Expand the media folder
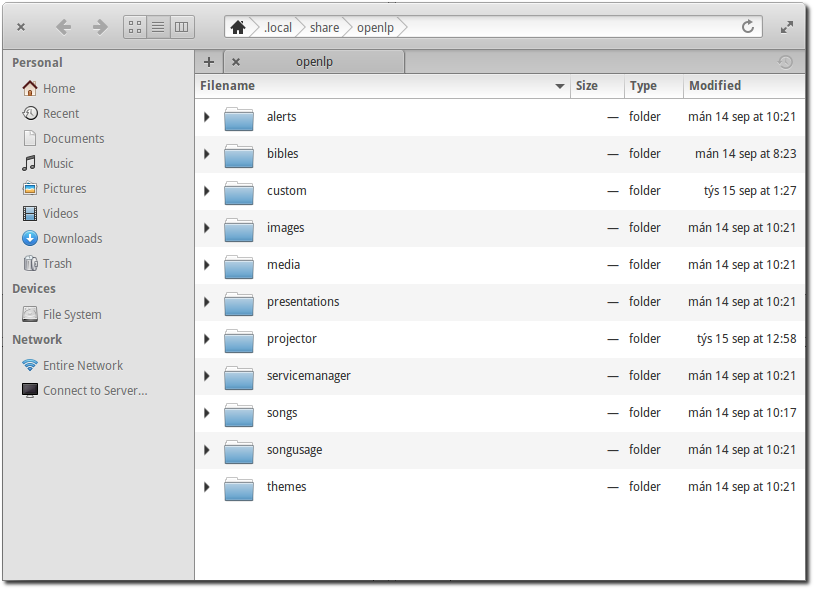Screen dimensions: 814x589 click(207, 265)
